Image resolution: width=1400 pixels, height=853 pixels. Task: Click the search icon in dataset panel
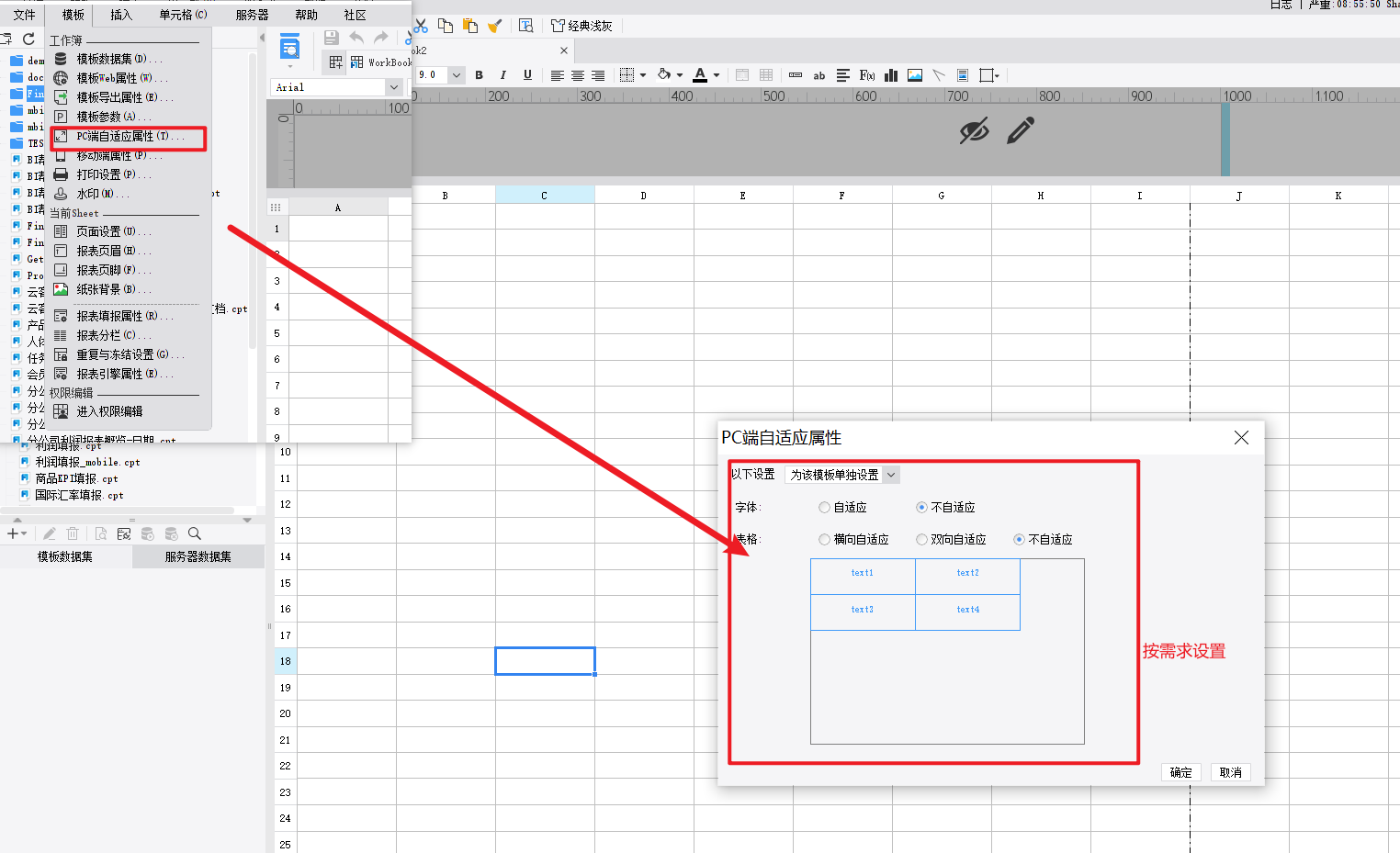click(x=195, y=533)
